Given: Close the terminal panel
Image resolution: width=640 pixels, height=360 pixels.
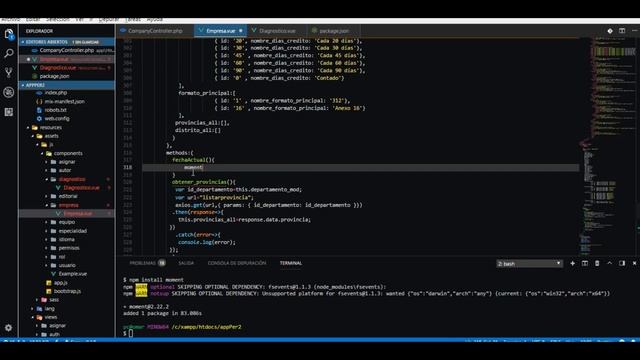Looking at the screenshot, I should [x=634, y=264].
